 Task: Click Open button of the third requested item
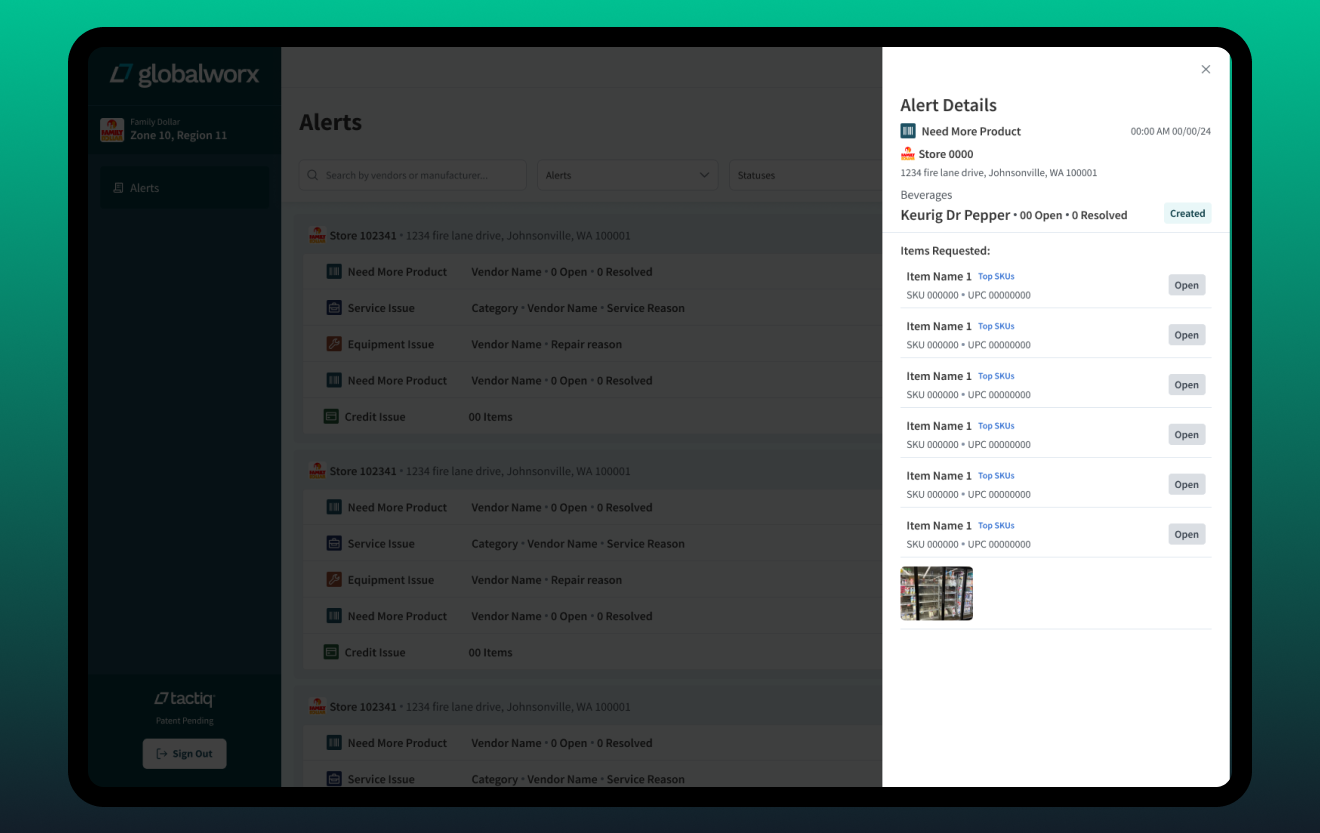[x=1187, y=385]
